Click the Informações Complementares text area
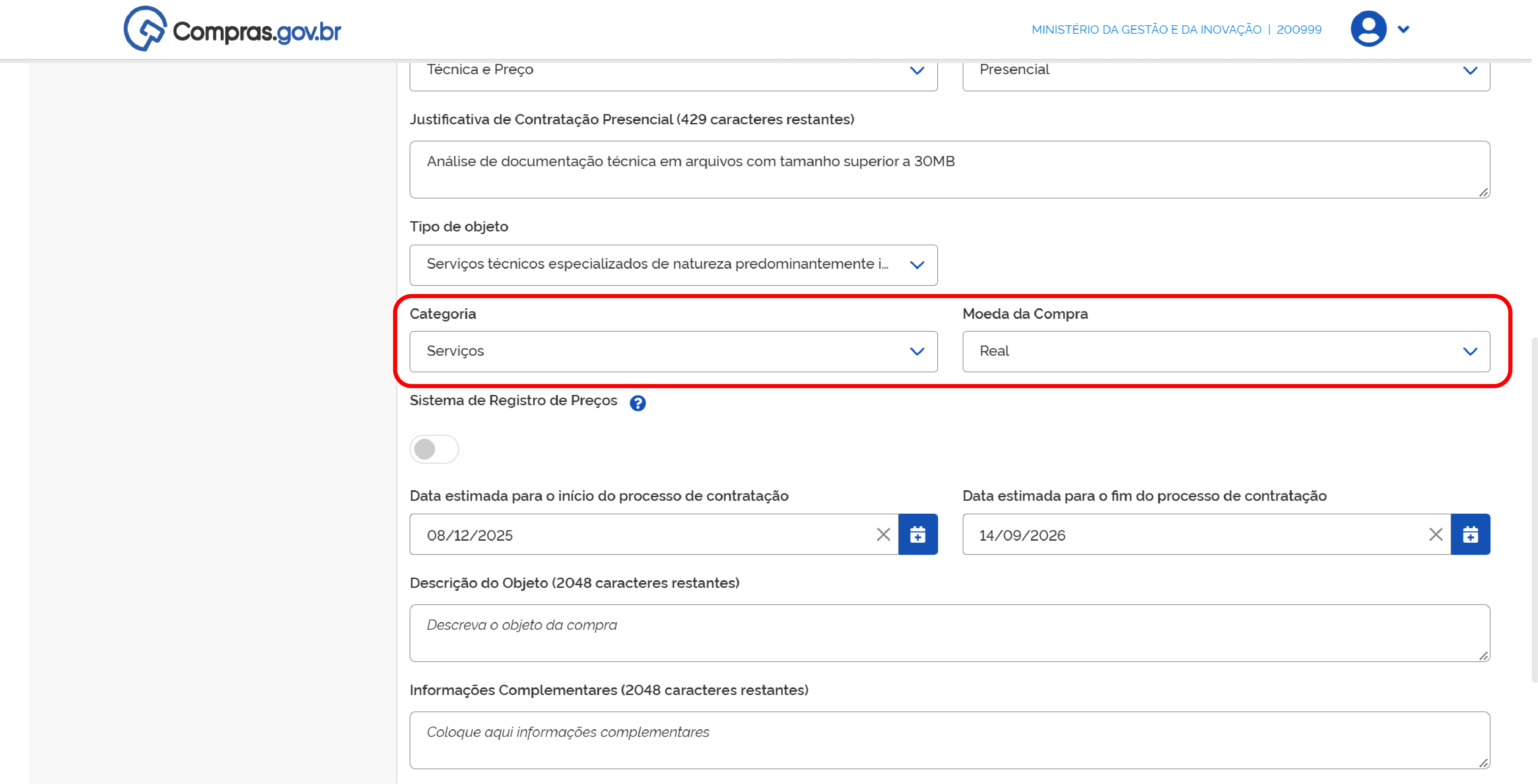 click(x=949, y=740)
